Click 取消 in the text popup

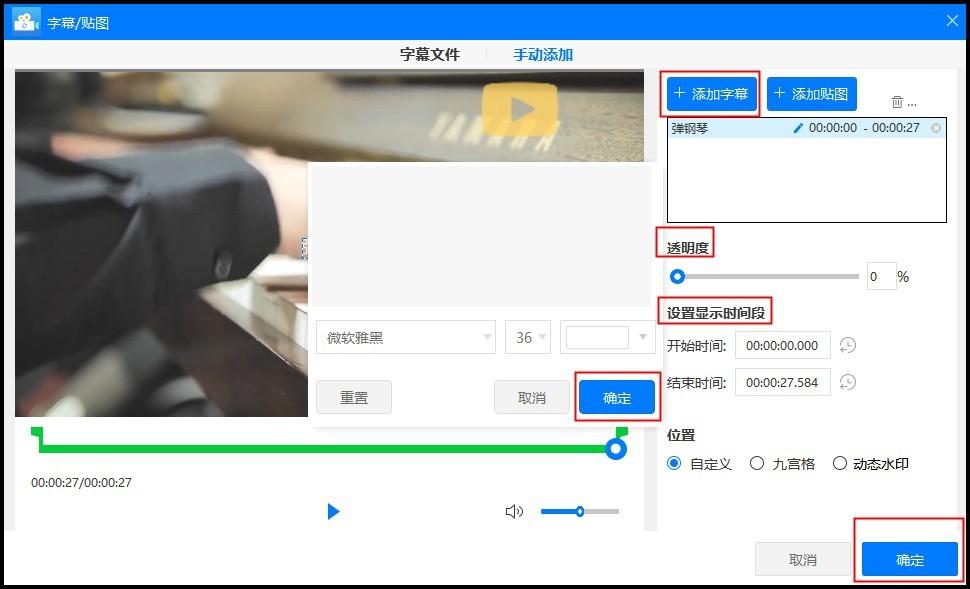(x=532, y=397)
